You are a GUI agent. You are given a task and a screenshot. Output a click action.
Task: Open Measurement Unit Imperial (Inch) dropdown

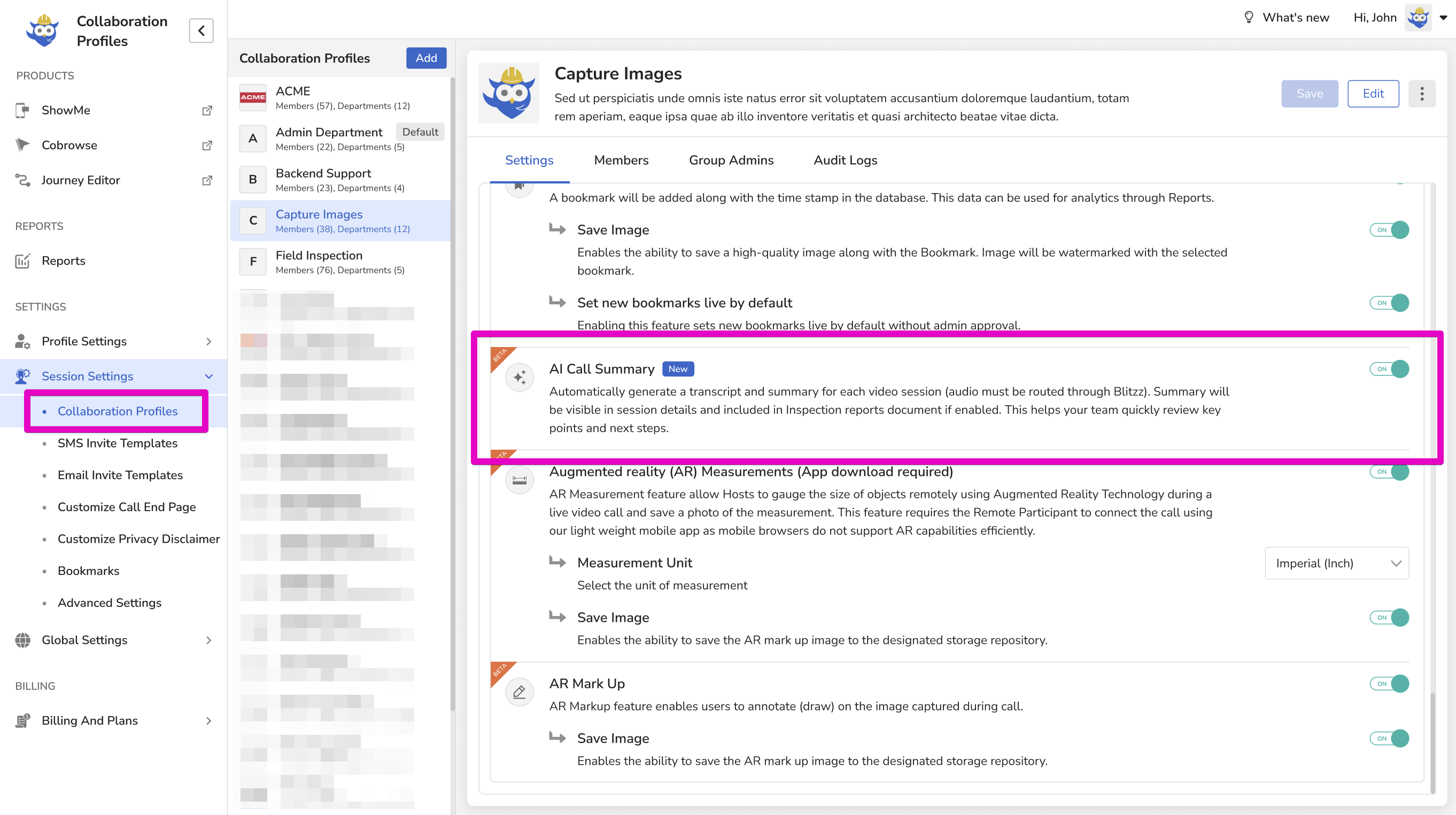tap(1336, 563)
